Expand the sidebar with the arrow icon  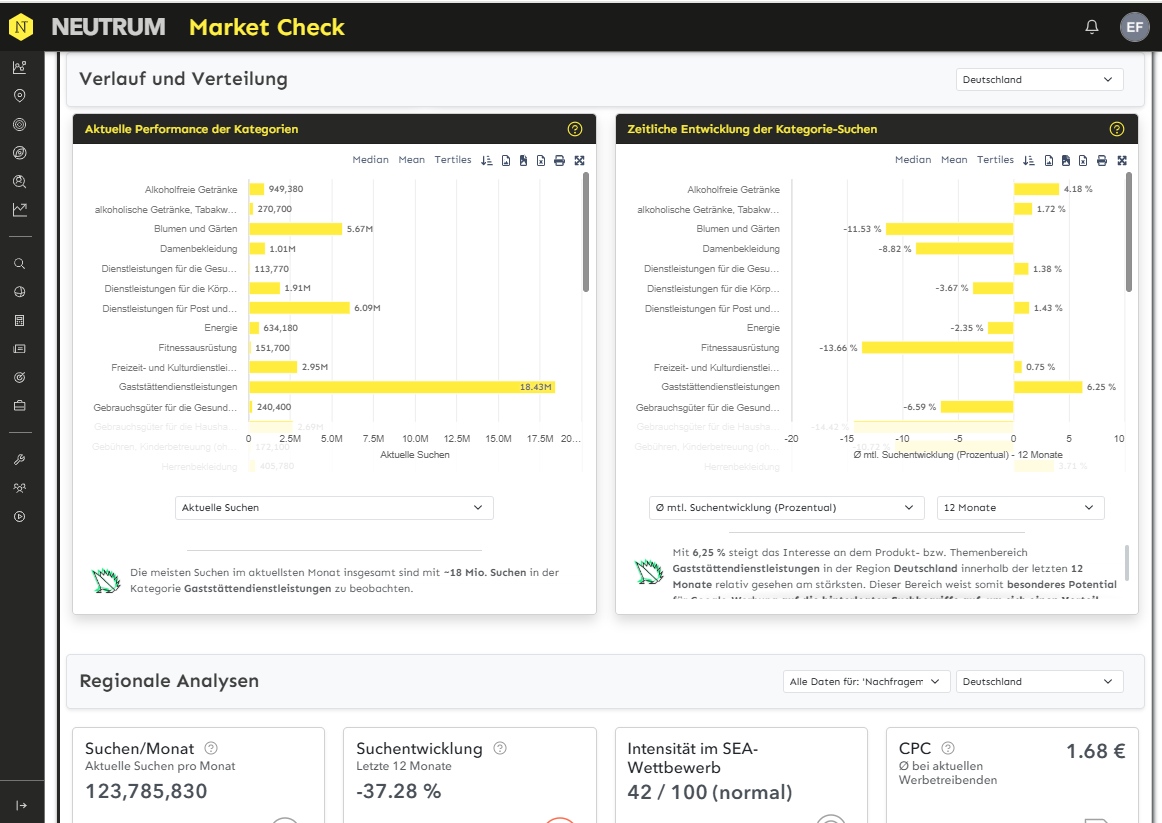coord(21,805)
